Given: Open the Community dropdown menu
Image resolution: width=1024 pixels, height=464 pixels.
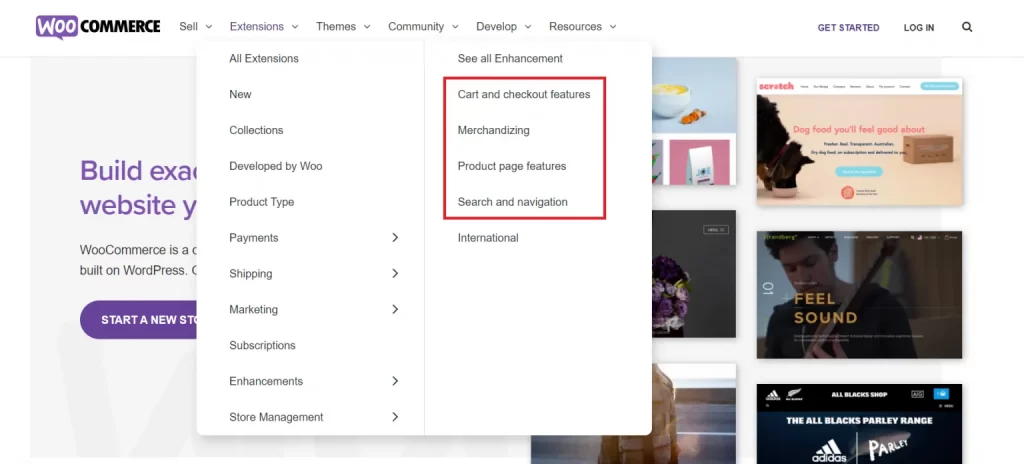Looking at the screenshot, I should pos(423,27).
